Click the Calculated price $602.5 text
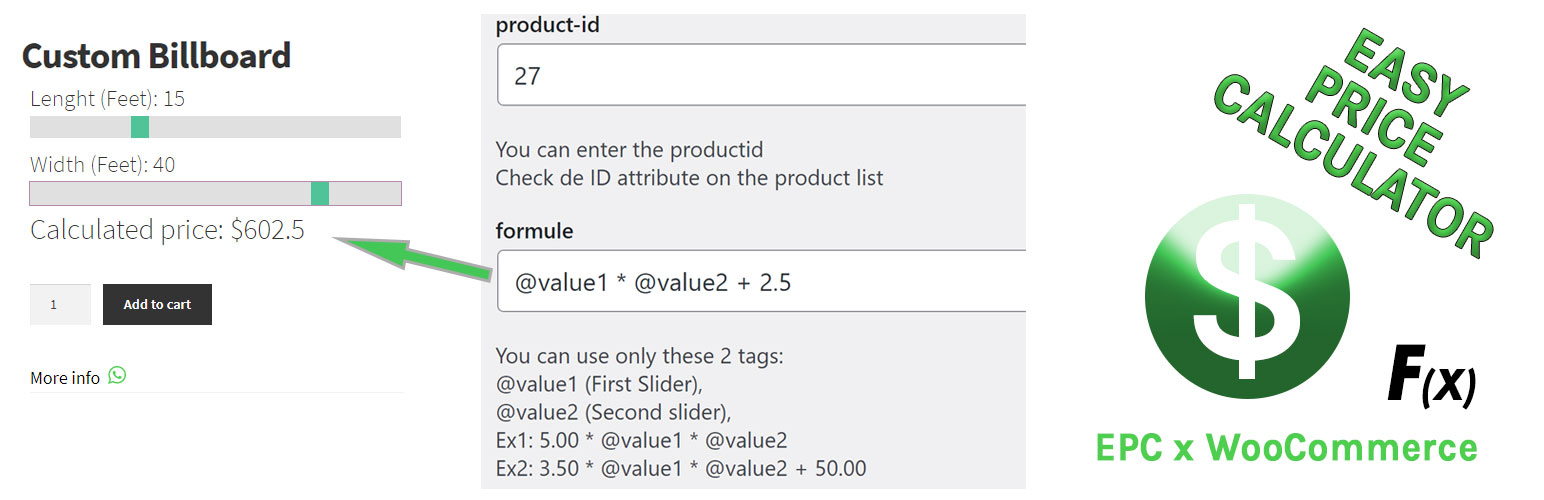The height and width of the screenshot is (500, 1544). 167,231
